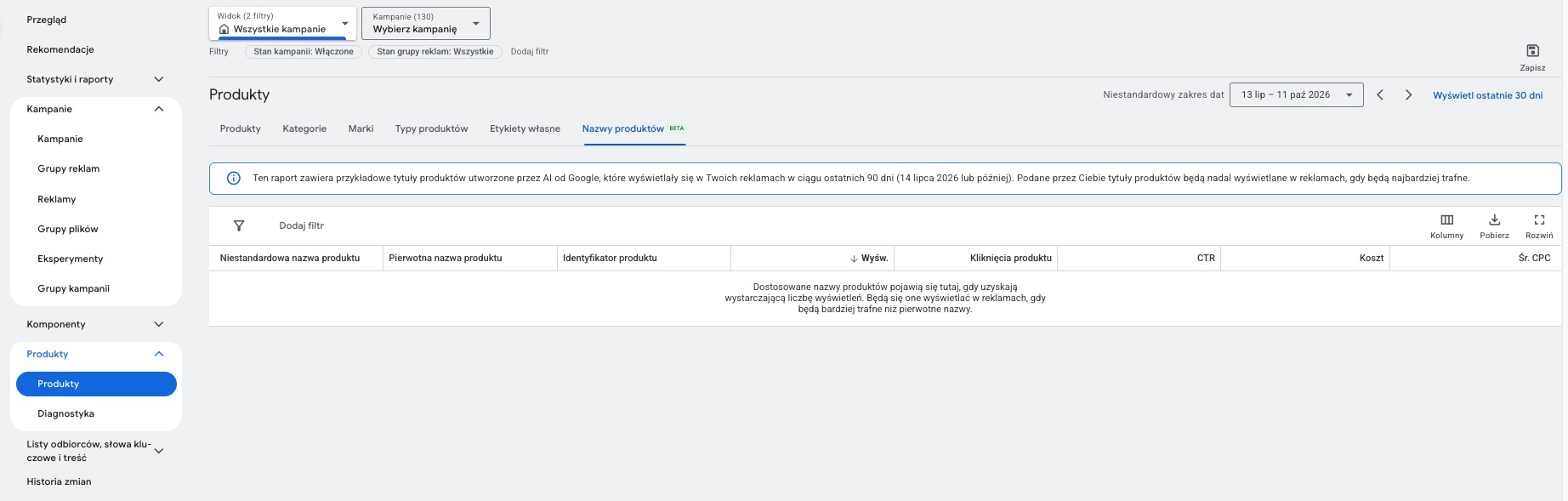Image resolution: width=1568 pixels, height=501 pixels.
Task: Click the Produkty page heading
Action: (239, 94)
